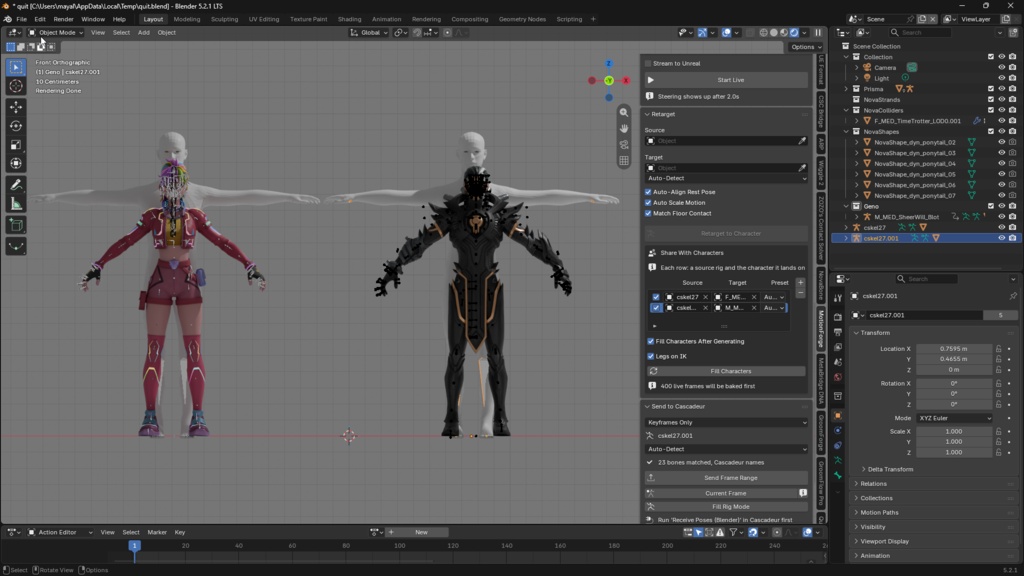Expand the Prisma collection
Screen dimensions: 1024x576
[846, 89]
